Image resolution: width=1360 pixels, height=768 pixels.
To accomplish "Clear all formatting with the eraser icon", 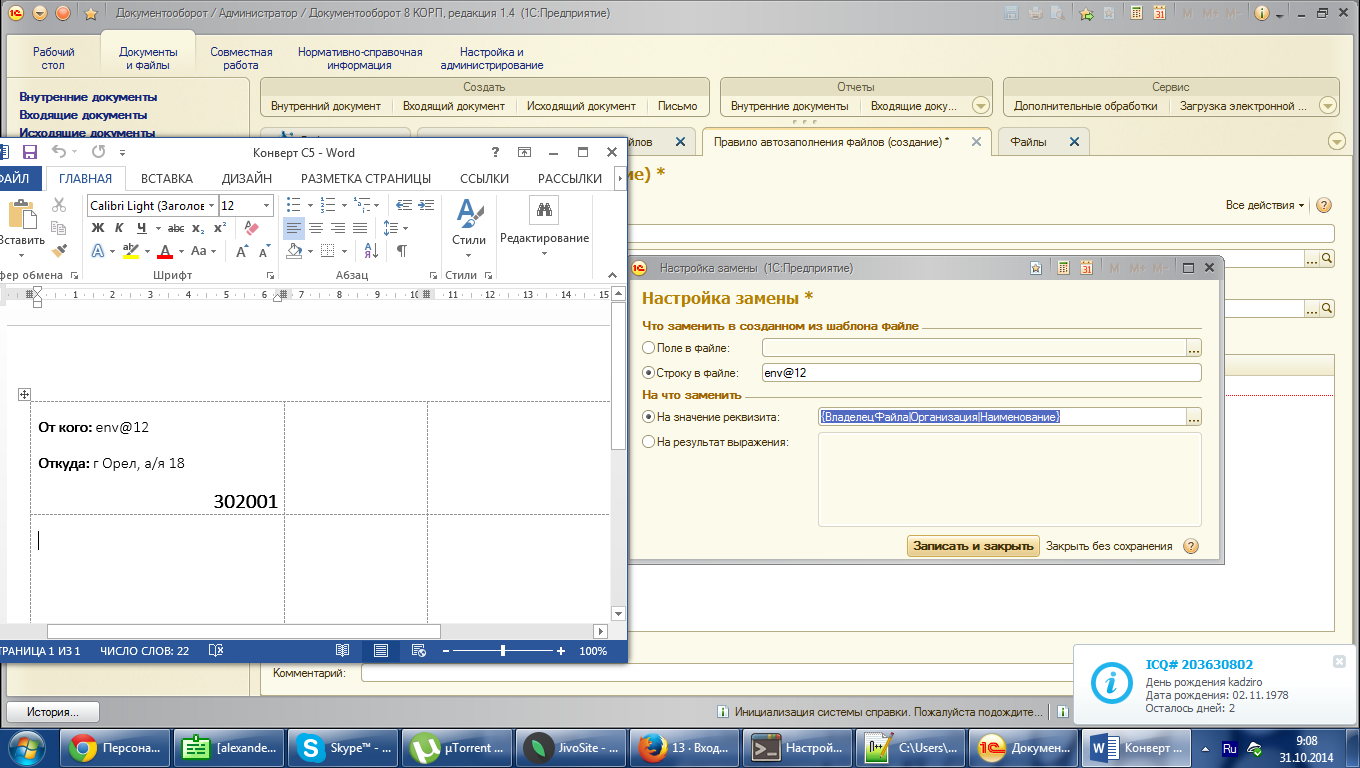I will pyautogui.click(x=251, y=228).
